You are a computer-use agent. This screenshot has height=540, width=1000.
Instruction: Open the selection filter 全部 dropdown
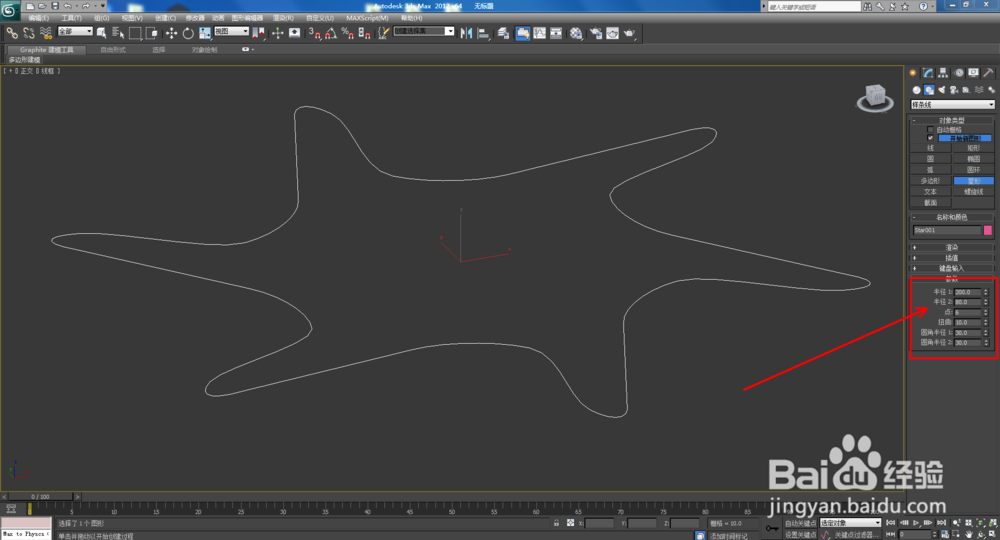pyautogui.click(x=75, y=31)
